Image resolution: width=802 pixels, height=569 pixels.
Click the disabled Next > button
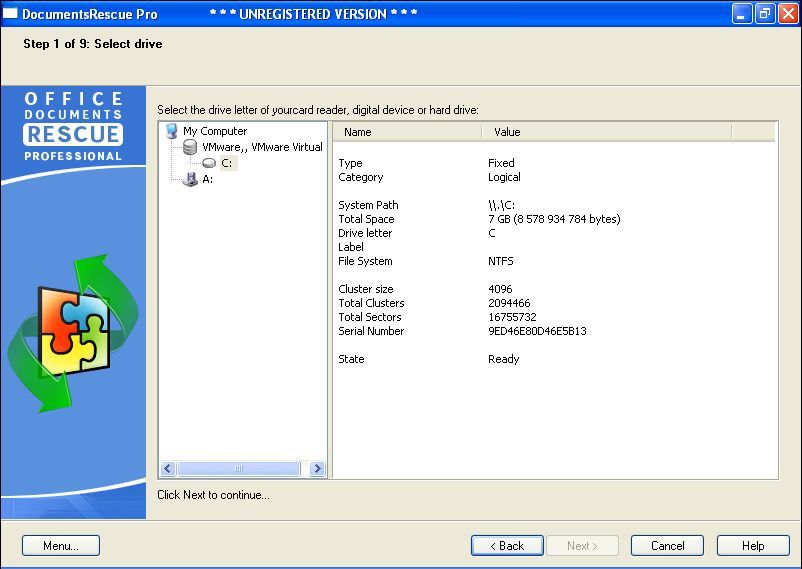[583, 546]
